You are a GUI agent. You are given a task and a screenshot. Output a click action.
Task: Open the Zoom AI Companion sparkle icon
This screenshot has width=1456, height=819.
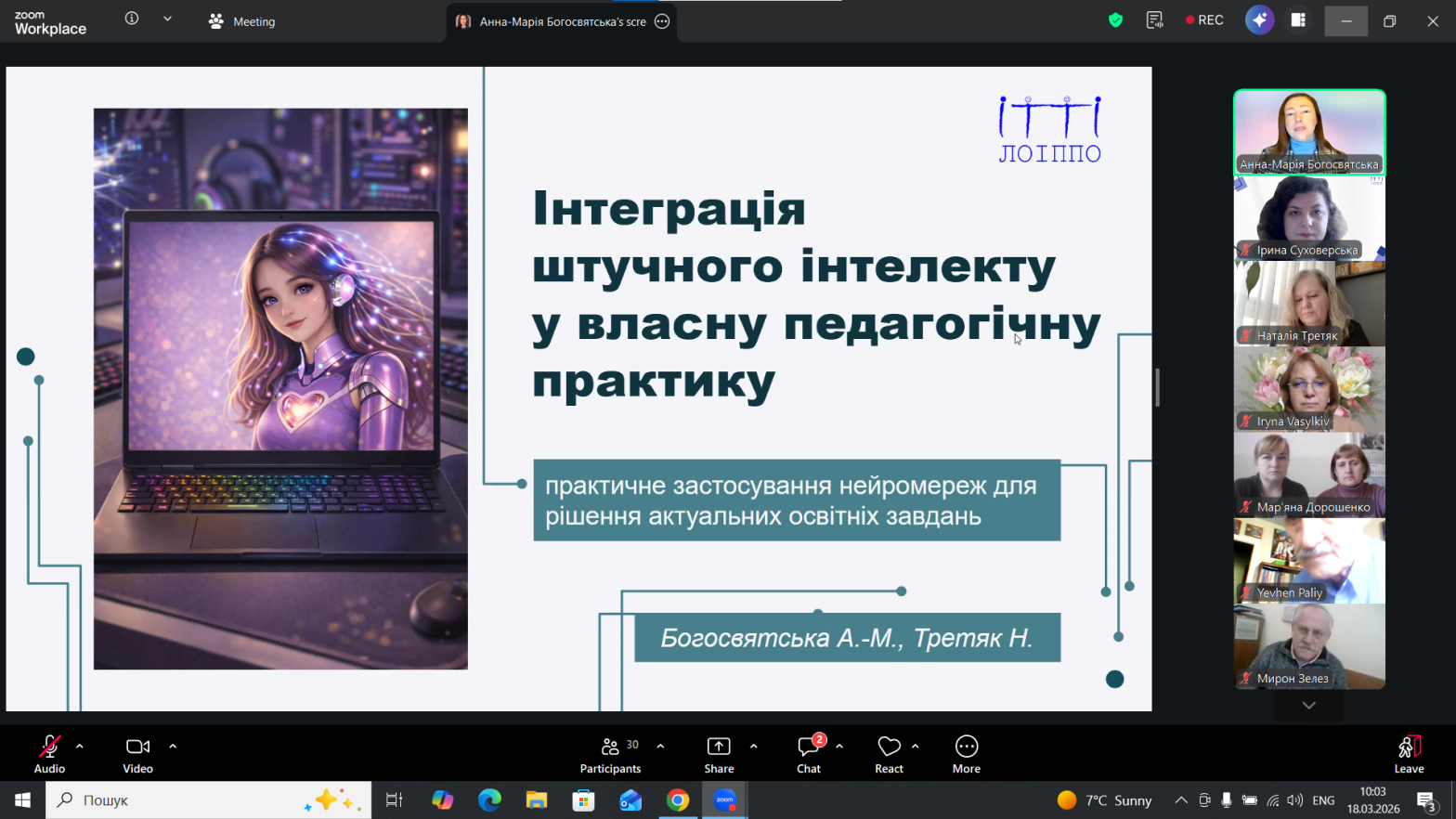1259,20
